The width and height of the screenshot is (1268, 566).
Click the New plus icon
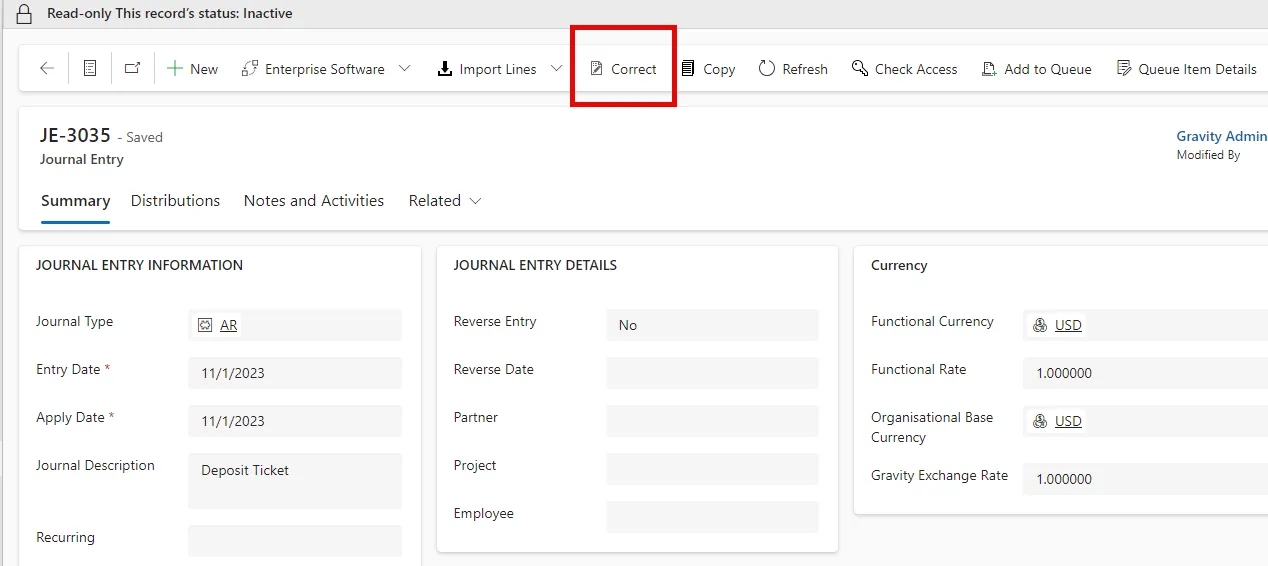point(175,69)
